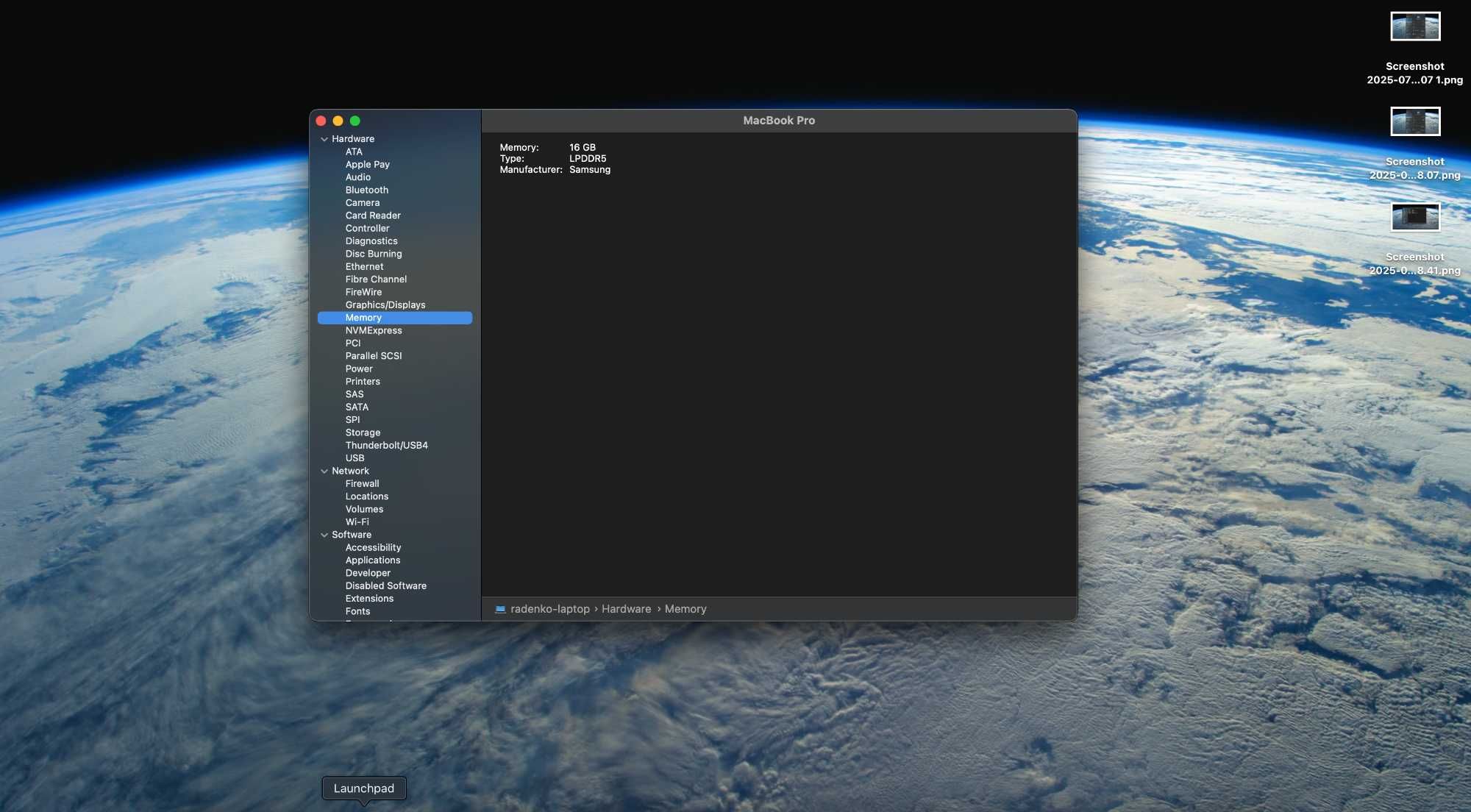Select Locations under Network
The width and height of the screenshot is (1471, 812).
tap(367, 496)
